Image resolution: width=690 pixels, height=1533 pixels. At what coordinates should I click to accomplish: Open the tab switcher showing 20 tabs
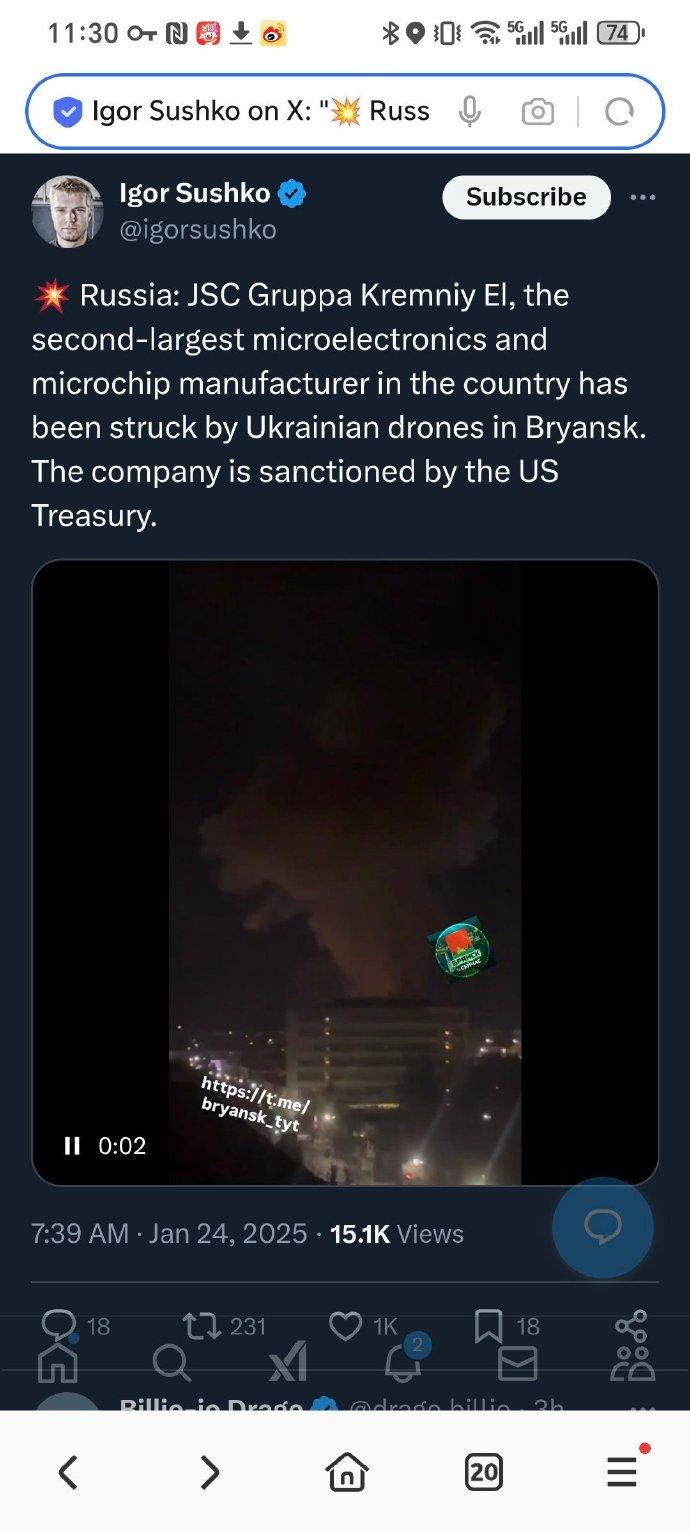[x=484, y=1471]
